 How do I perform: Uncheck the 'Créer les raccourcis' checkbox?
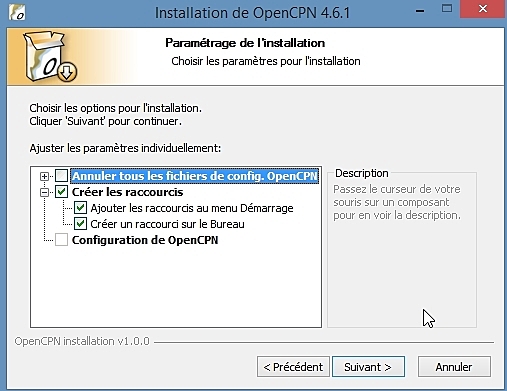62,192
